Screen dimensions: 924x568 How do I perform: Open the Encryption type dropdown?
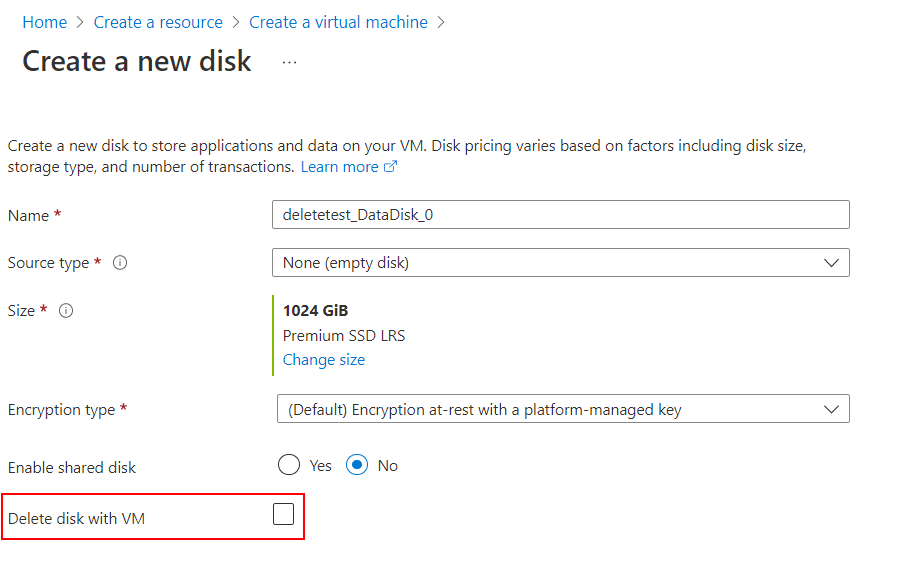tap(563, 409)
